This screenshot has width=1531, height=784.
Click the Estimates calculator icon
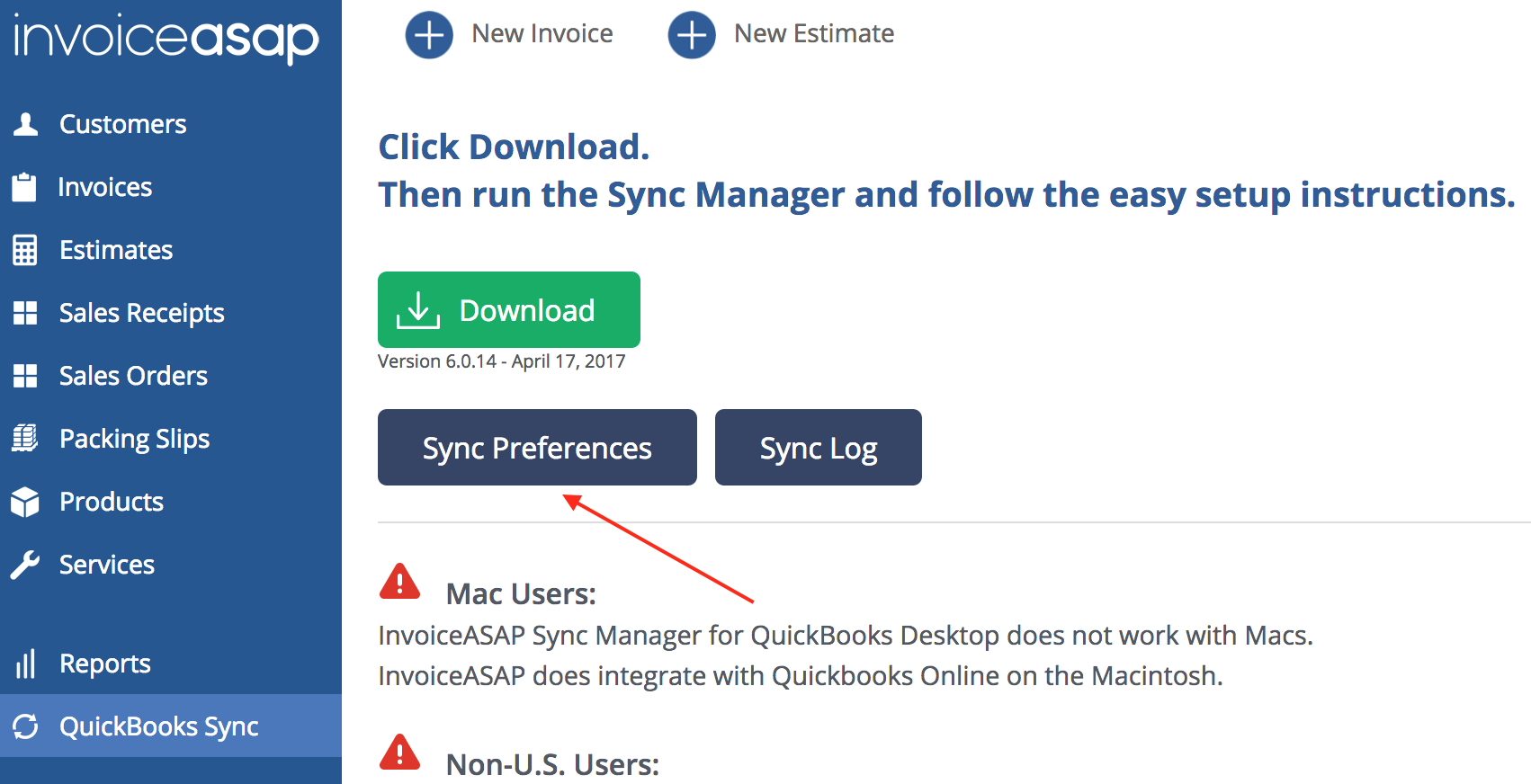(25, 250)
